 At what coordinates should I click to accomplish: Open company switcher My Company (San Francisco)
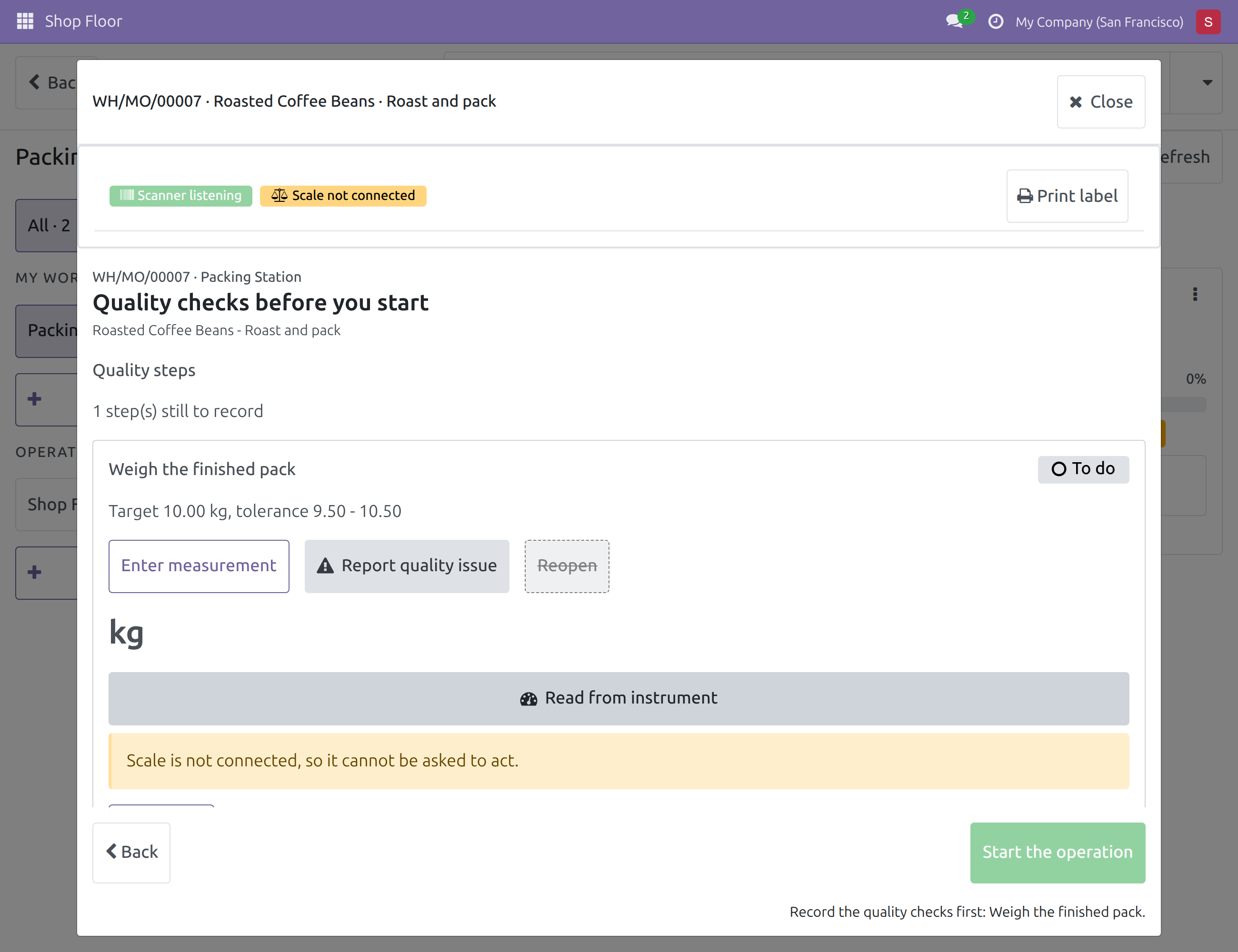[x=1099, y=21]
